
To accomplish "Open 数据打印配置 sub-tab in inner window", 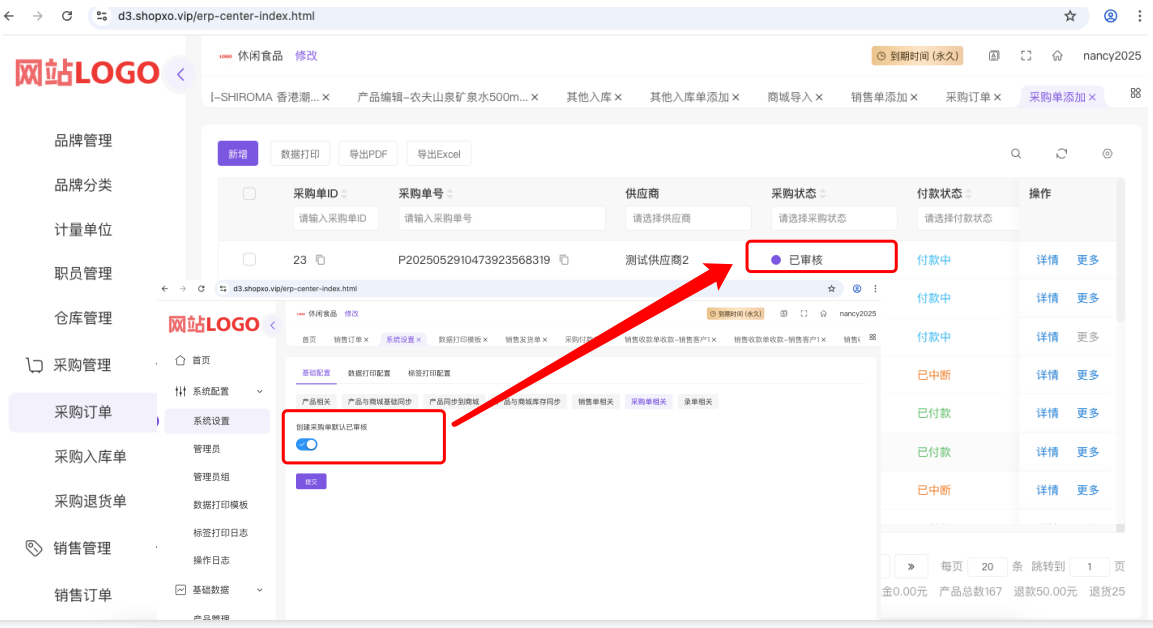I will (369, 373).
